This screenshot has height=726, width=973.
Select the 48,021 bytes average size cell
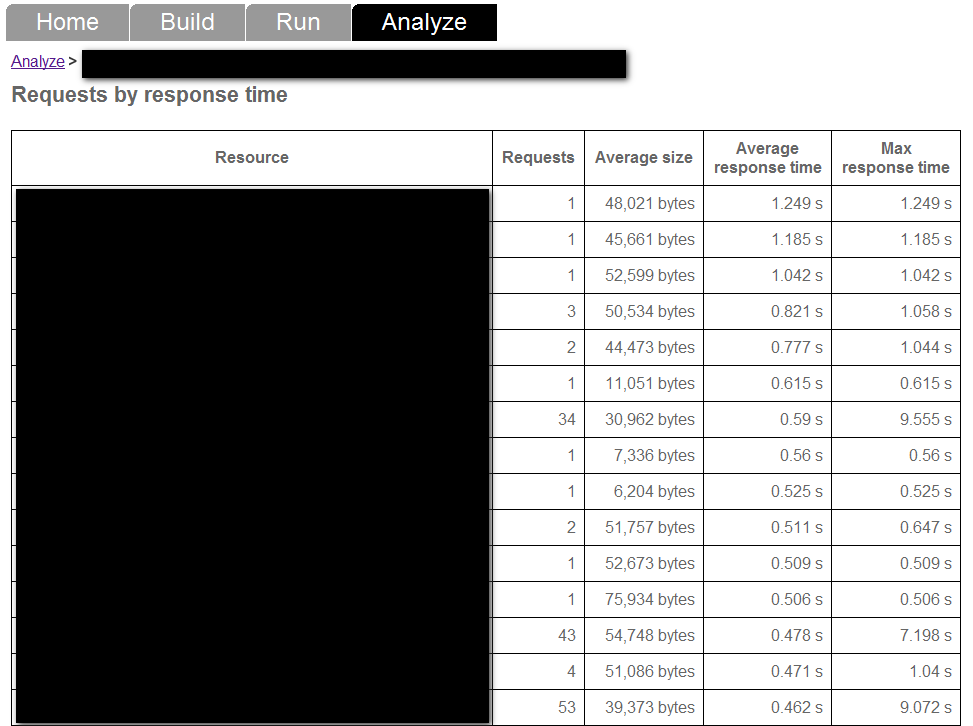click(x=649, y=204)
